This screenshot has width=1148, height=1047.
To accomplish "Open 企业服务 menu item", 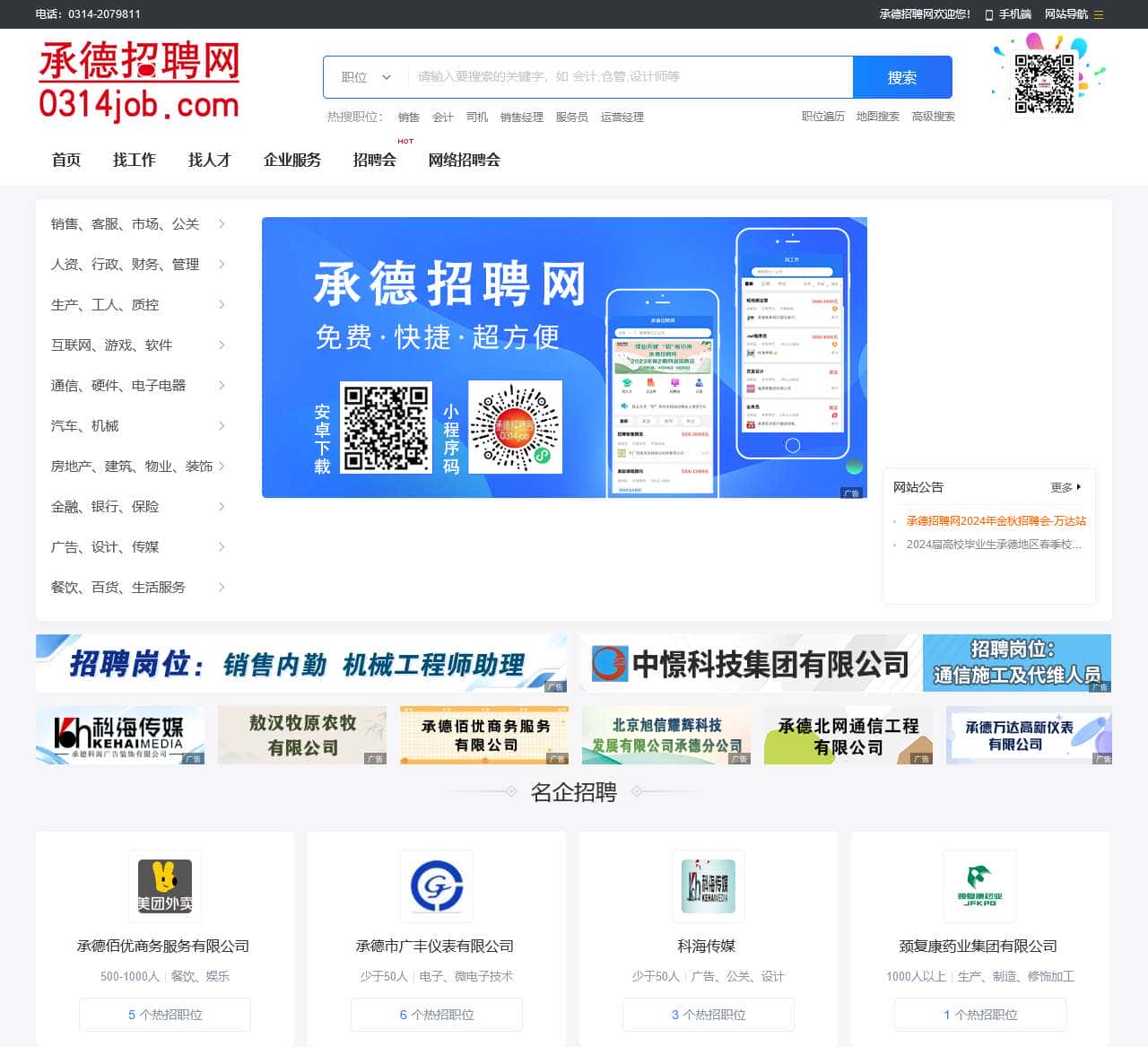I will tap(292, 160).
